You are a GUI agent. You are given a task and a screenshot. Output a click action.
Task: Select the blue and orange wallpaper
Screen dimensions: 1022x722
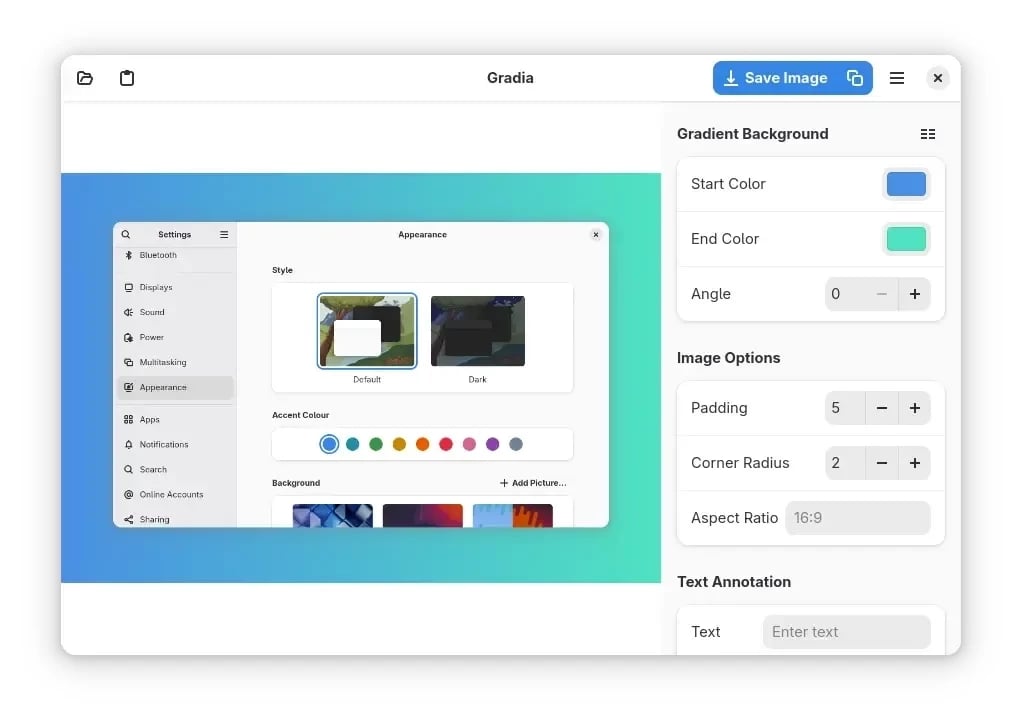click(x=513, y=515)
